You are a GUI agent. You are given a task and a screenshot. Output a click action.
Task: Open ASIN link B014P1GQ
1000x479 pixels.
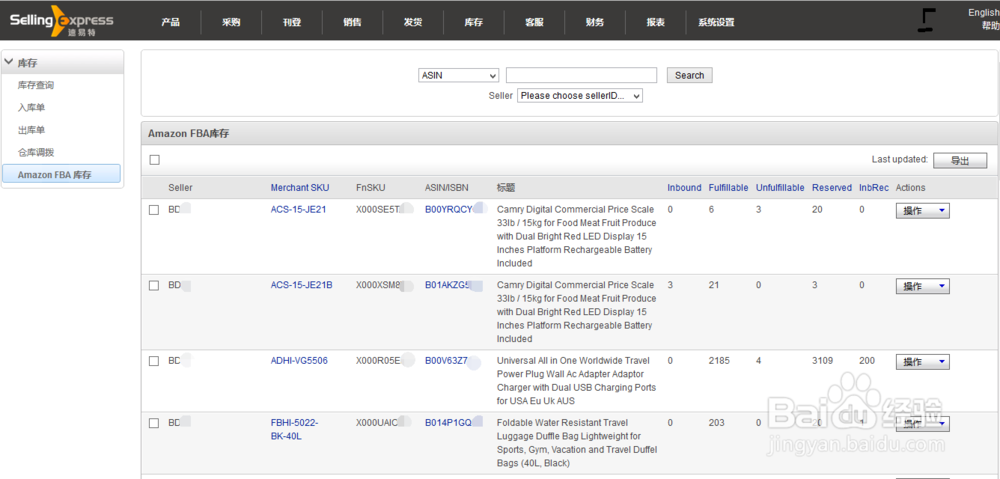point(448,422)
